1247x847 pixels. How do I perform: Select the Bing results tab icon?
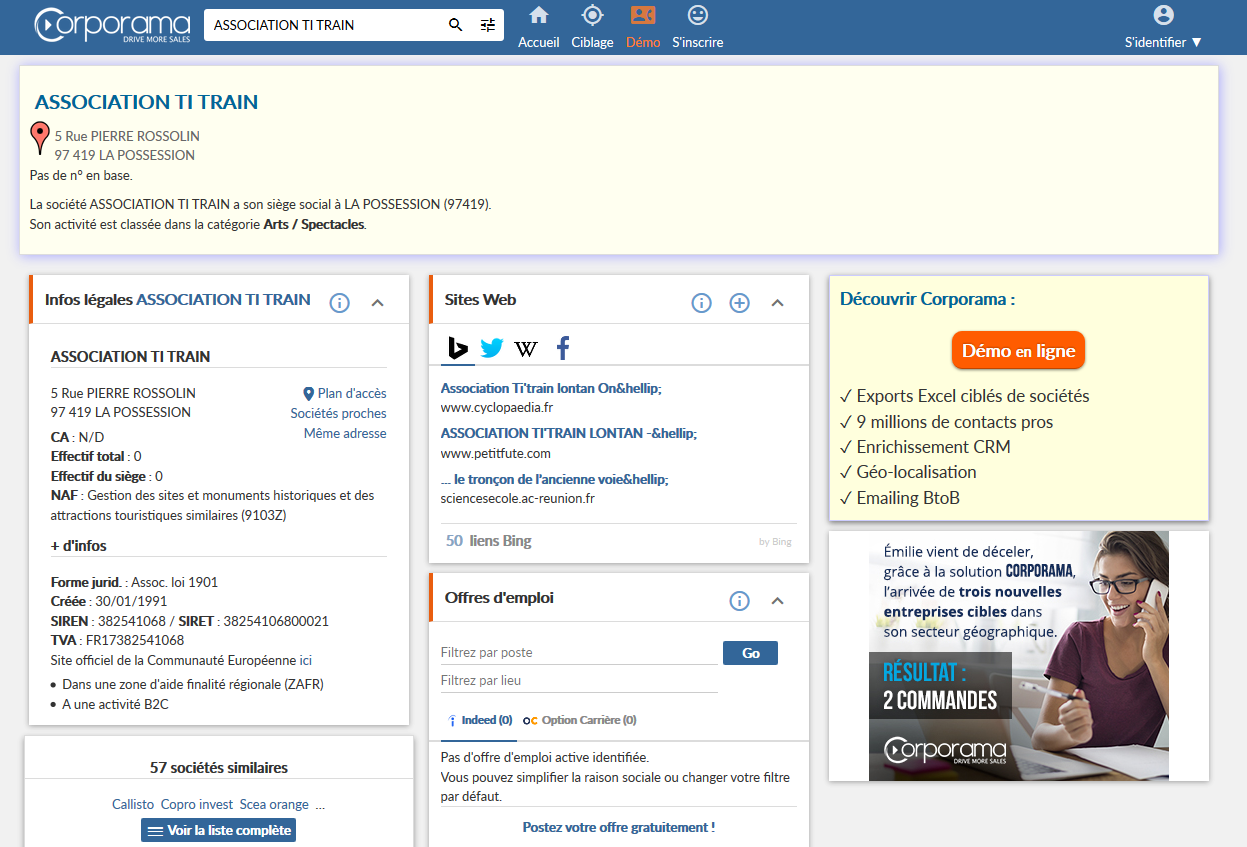pyautogui.click(x=458, y=348)
